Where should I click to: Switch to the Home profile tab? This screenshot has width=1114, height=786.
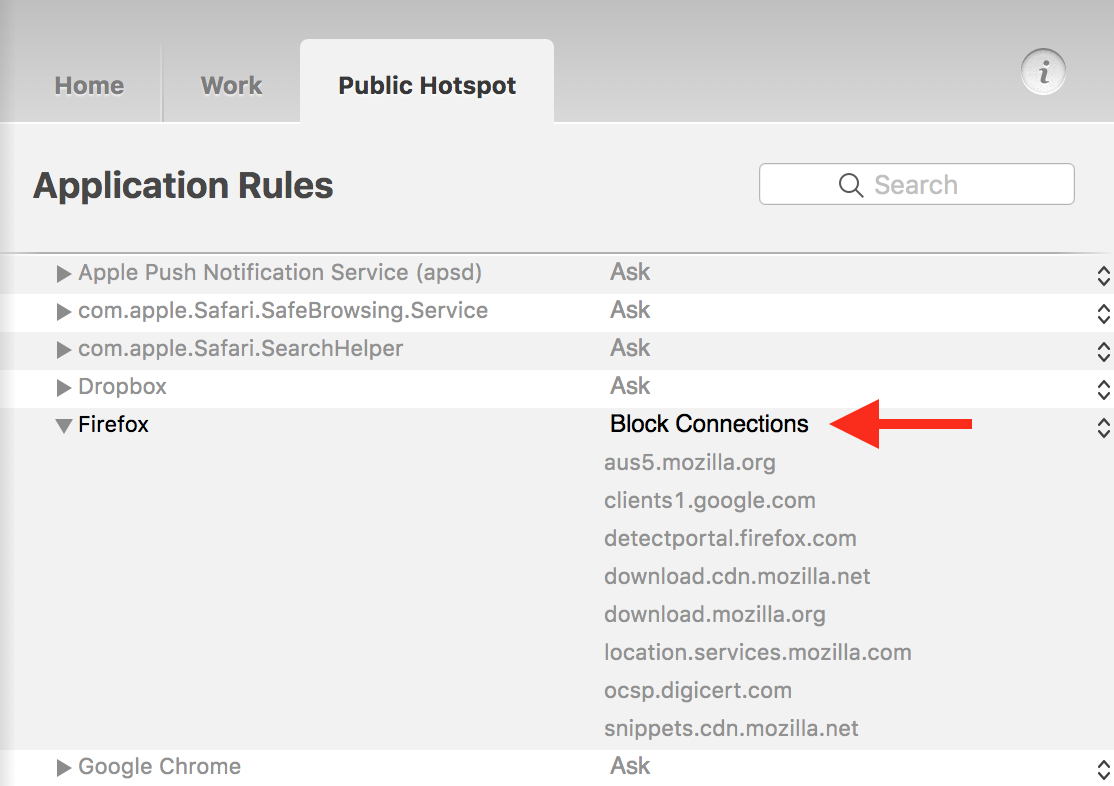(x=90, y=85)
